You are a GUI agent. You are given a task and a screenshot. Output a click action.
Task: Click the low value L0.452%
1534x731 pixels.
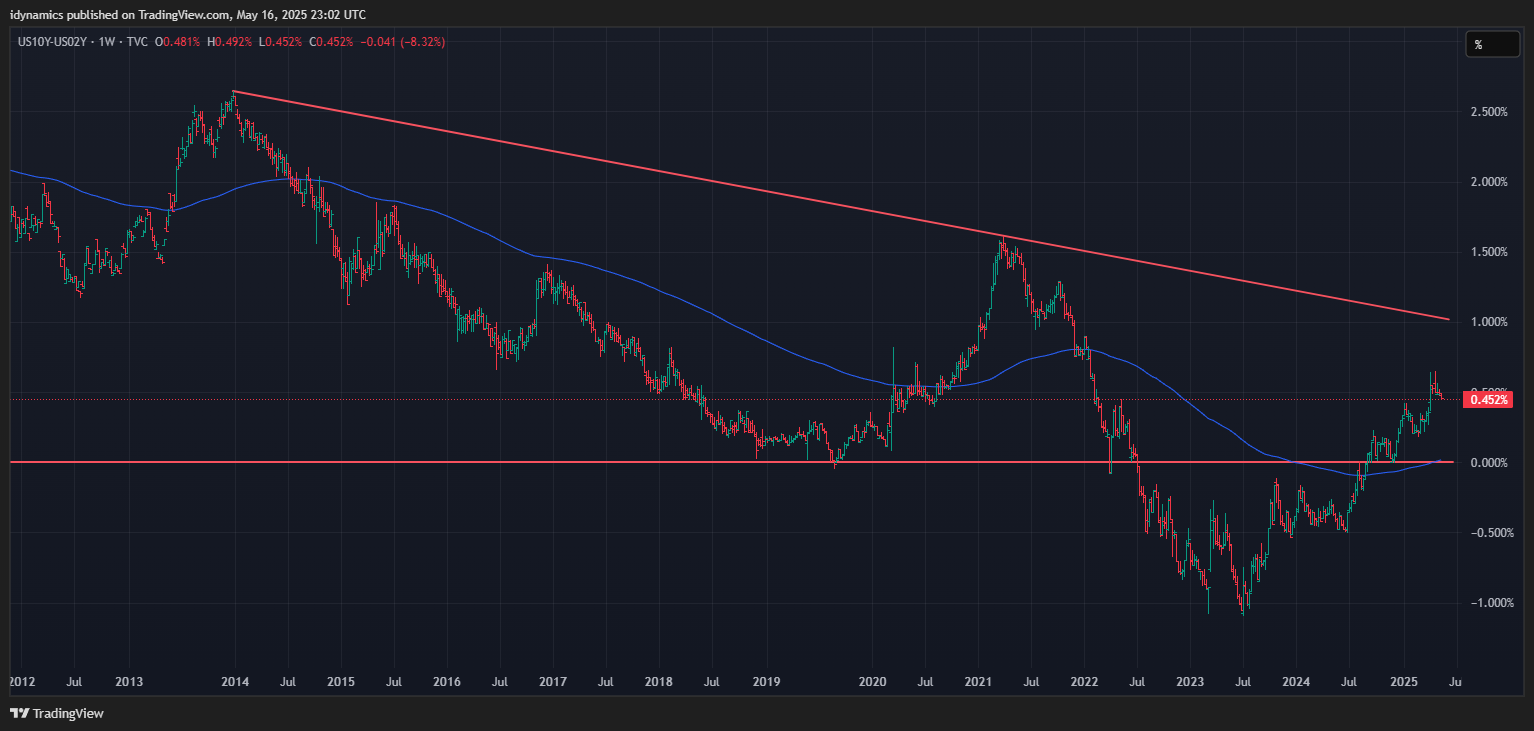pyautogui.click(x=281, y=42)
